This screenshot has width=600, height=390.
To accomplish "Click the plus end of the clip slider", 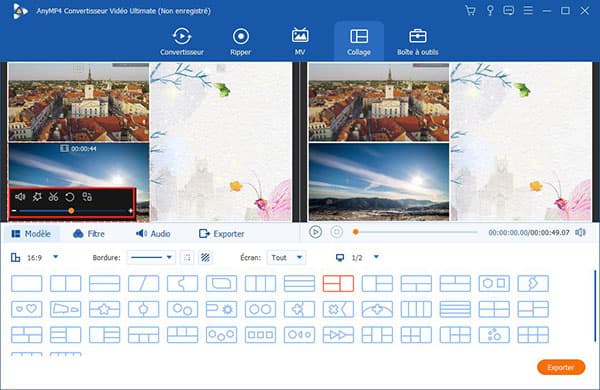I will [x=130, y=211].
